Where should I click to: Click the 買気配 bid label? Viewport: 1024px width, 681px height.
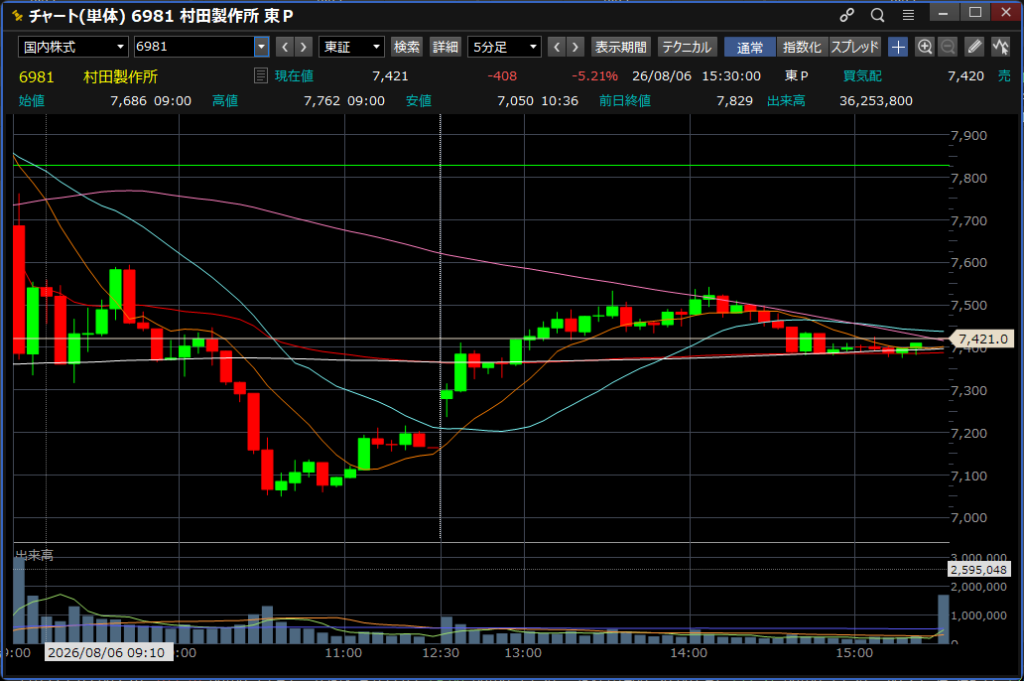[x=862, y=76]
